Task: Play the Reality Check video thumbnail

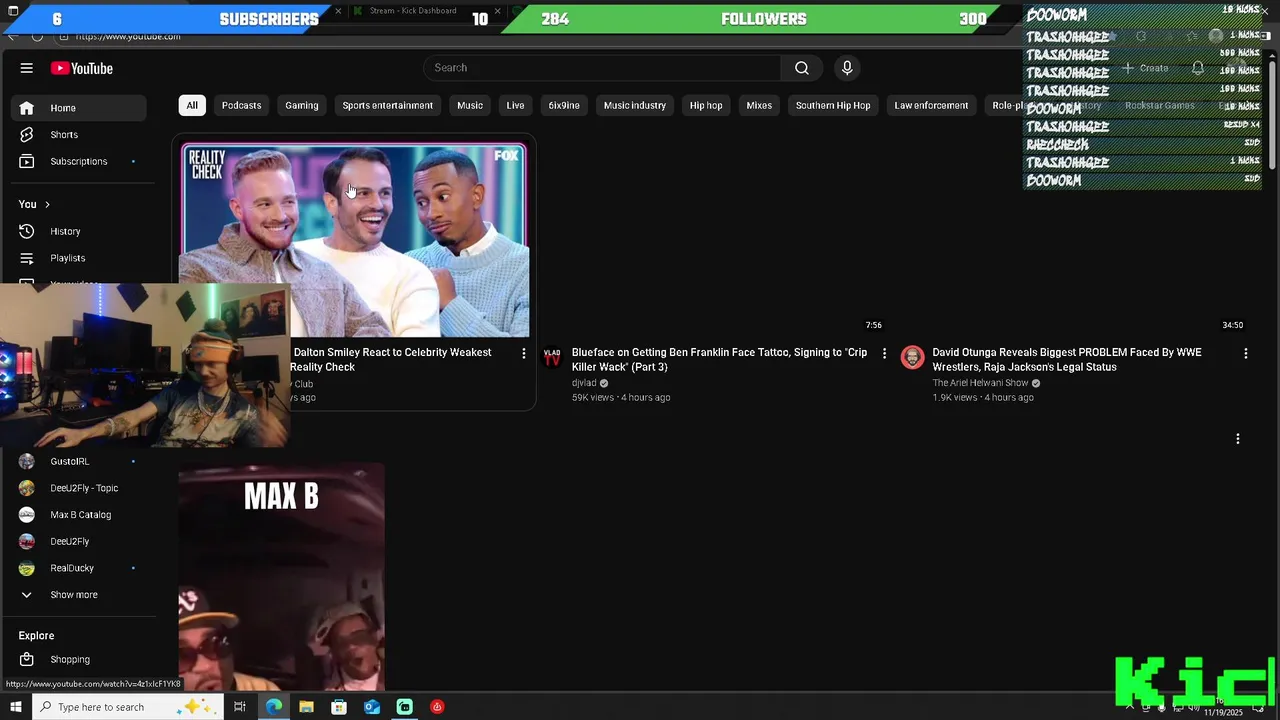Action: [355, 241]
